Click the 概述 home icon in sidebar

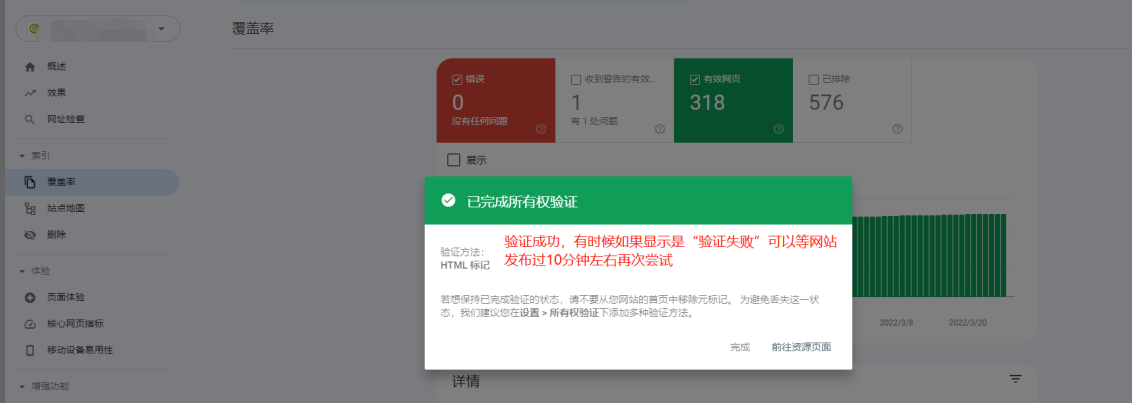pos(29,66)
